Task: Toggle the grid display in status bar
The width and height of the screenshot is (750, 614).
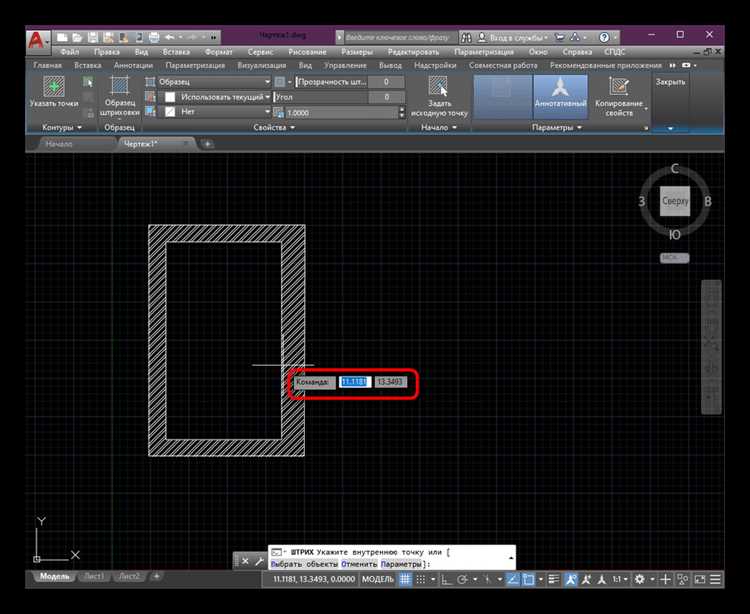Action: tap(406, 579)
